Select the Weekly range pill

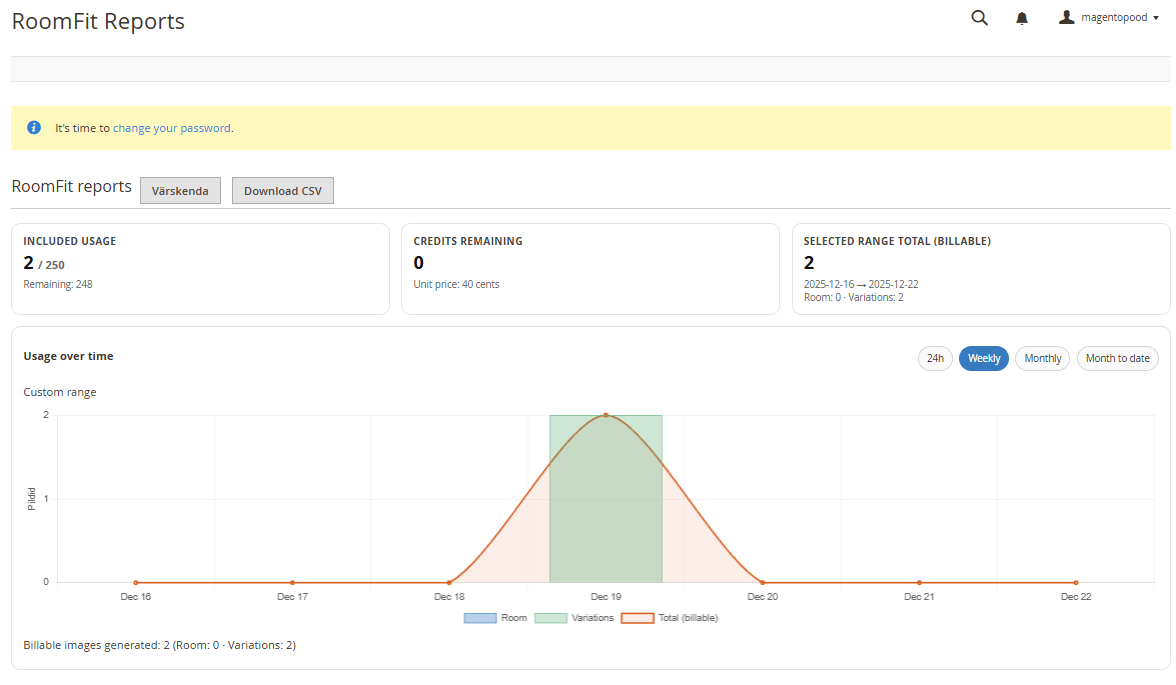[x=984, y=359]
